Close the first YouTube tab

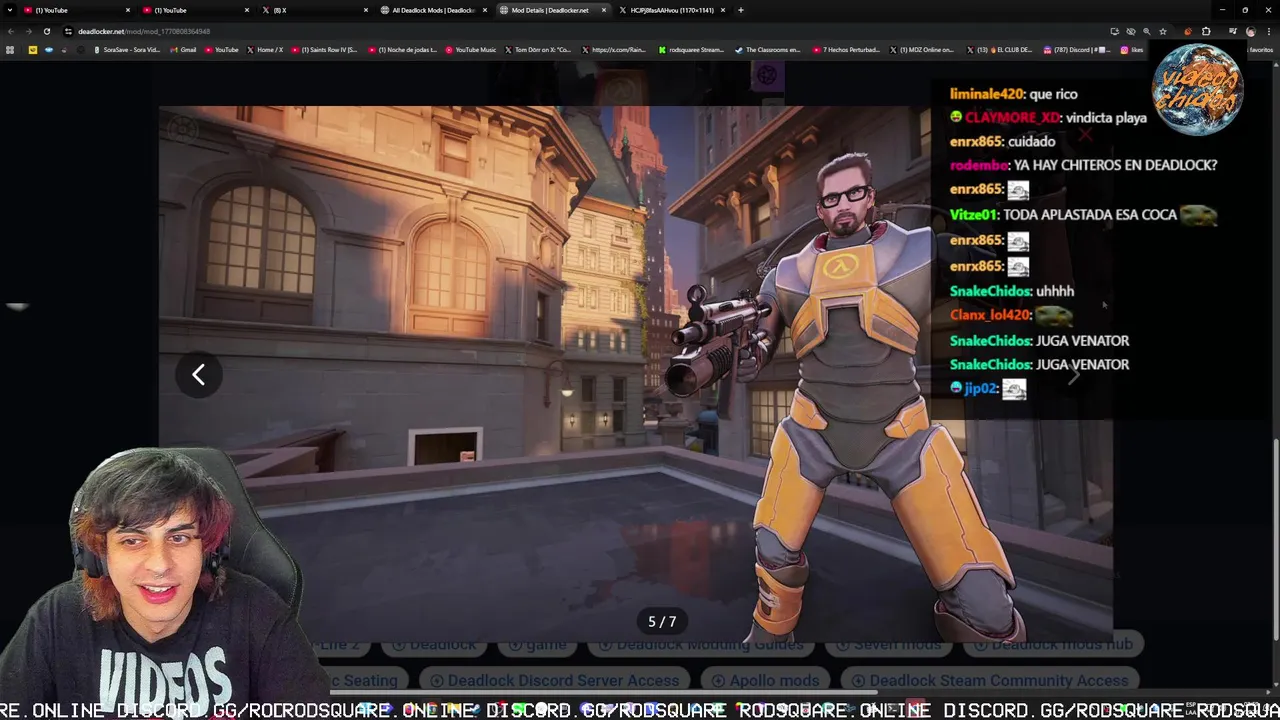coord(128,10)
